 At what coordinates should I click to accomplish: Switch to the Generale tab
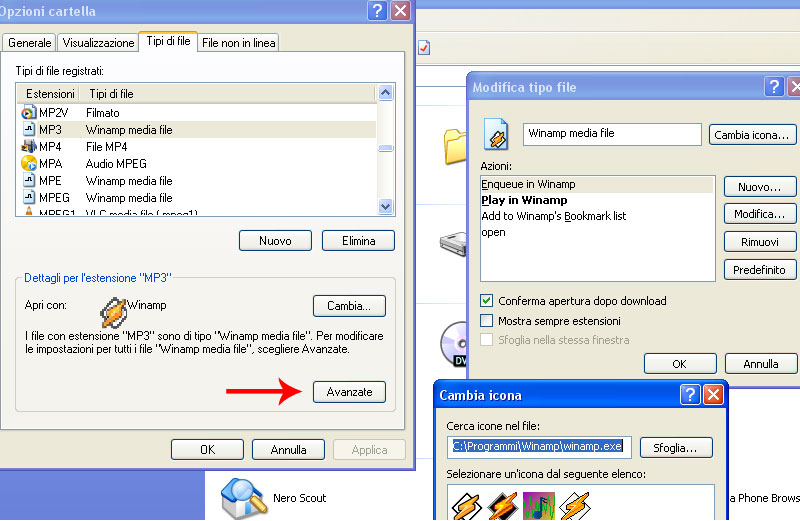tap(30, 43)
